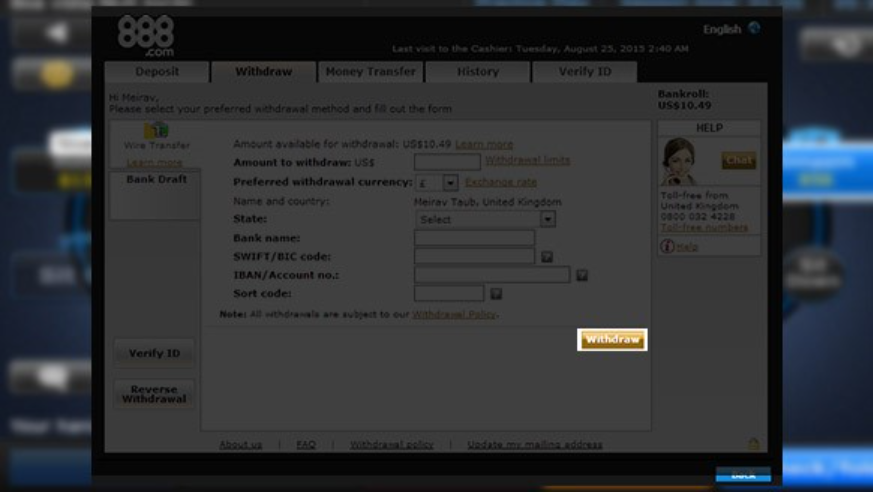Open the Exchange rate link
The height and width of the screenshot is (492, 873).
click(501, 182)
